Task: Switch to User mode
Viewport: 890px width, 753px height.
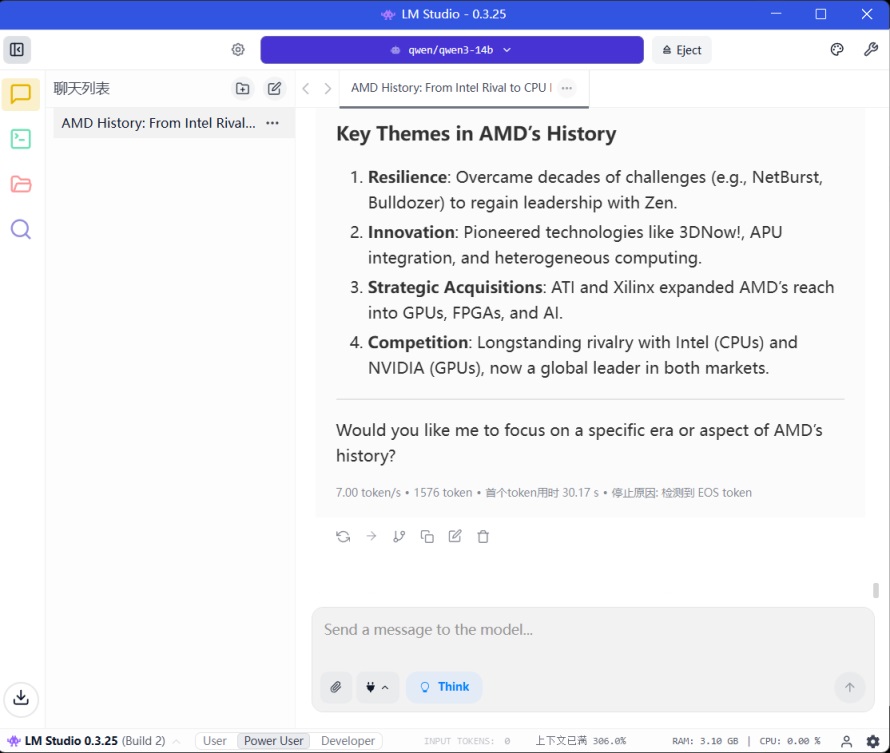Action: coord(215,741)
